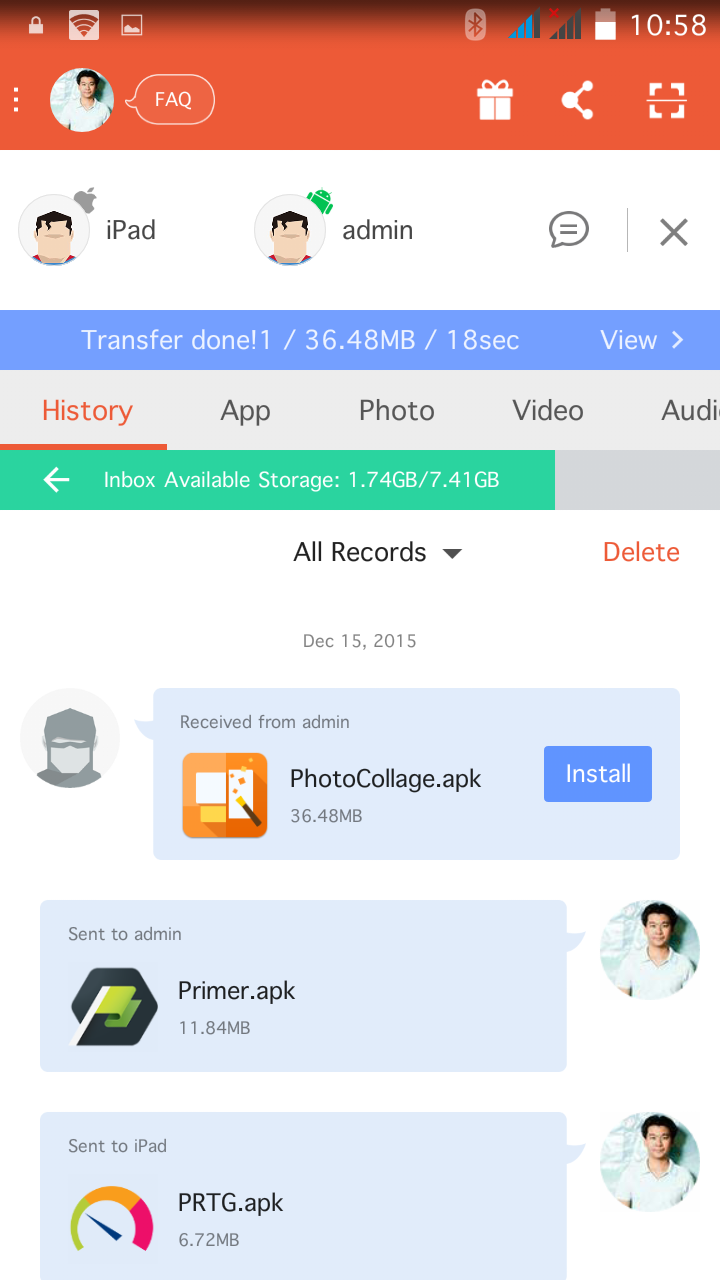Open the gift box icon
Screen dimensions: 720x1280
(494, 100)
